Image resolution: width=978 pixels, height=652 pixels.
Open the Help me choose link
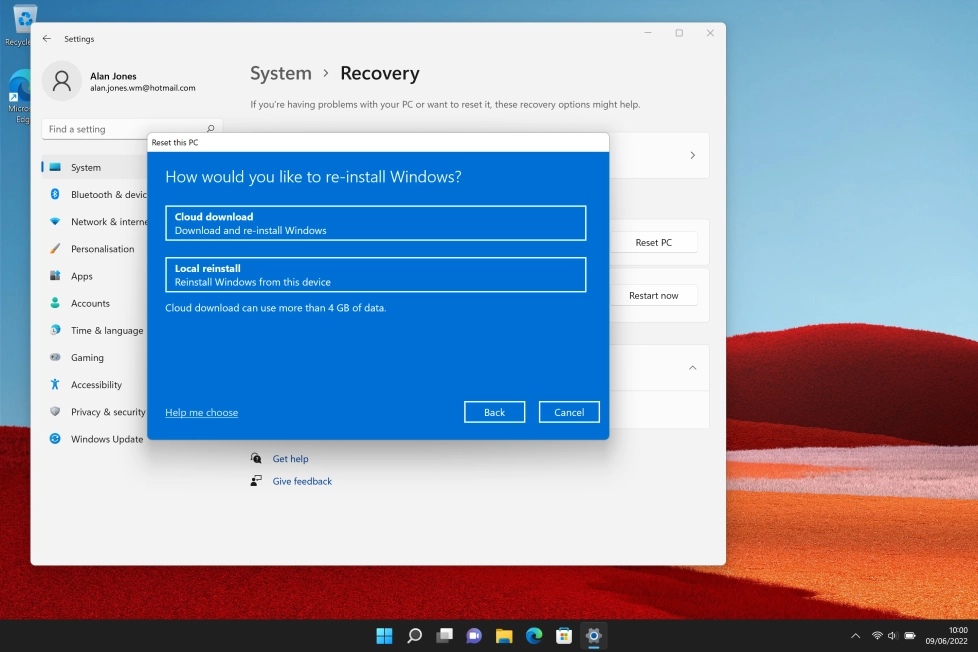pos(201,412)
